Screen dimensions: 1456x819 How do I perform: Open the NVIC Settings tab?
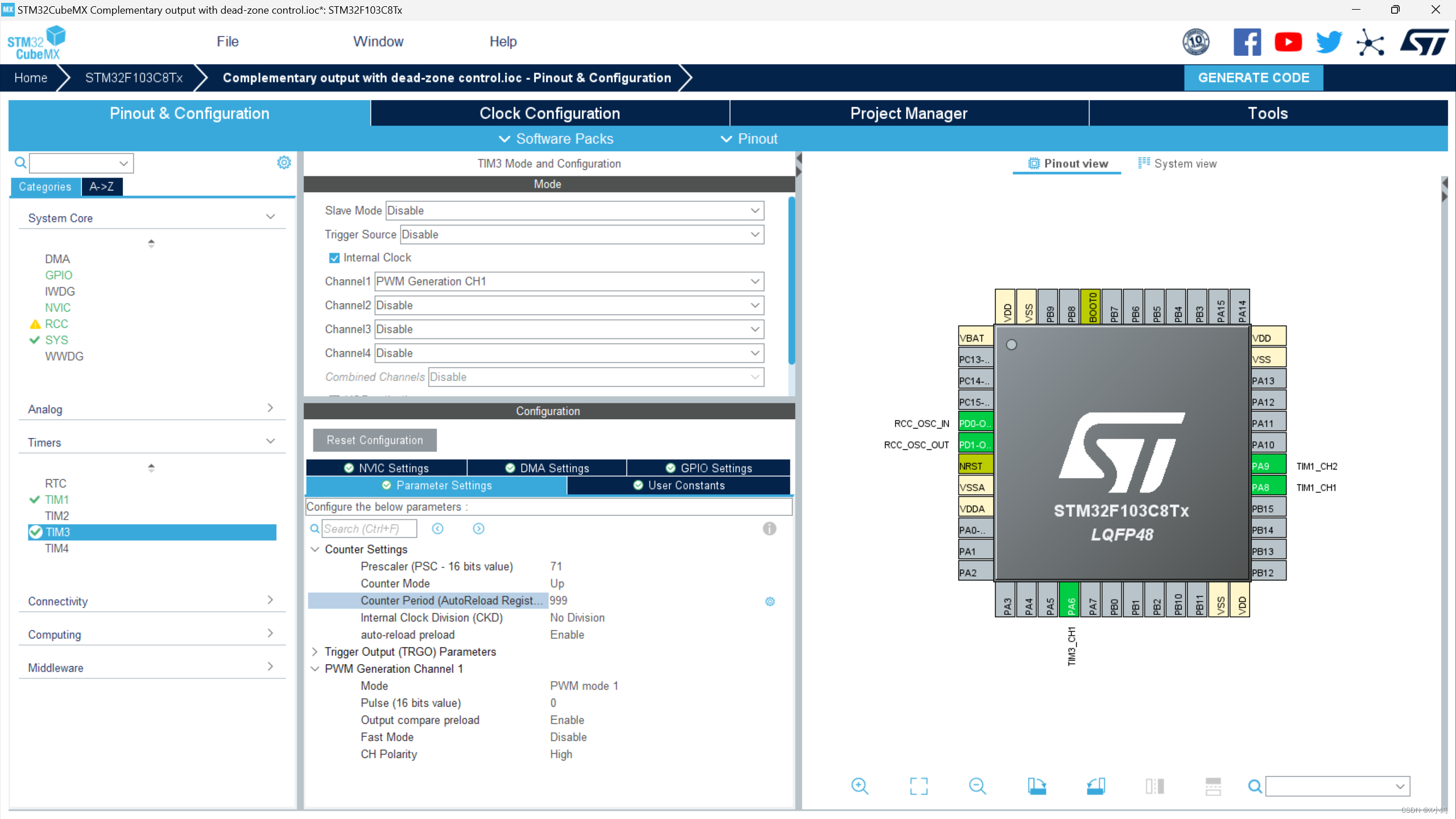[386, 468]
